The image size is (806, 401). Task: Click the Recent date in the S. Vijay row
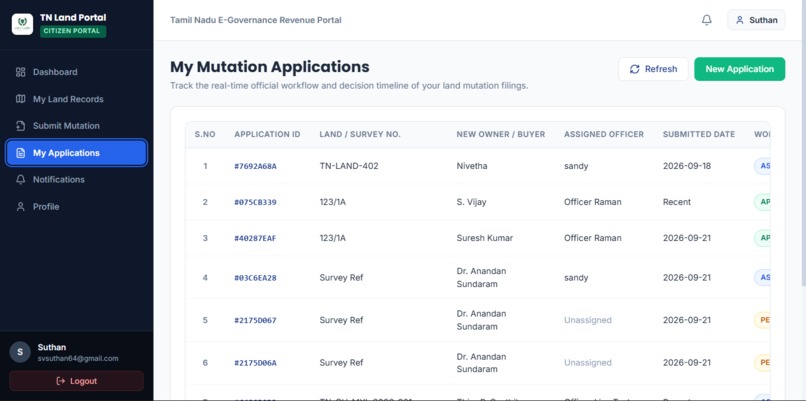[677, 202]
